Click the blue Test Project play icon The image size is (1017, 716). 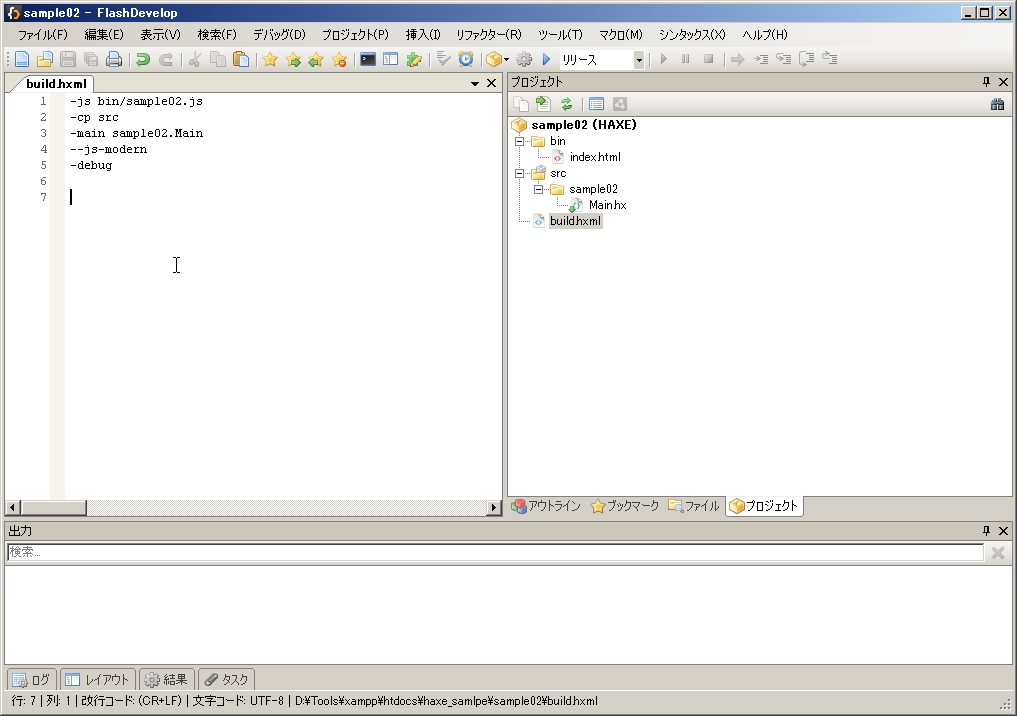click(x=546, y=60)
